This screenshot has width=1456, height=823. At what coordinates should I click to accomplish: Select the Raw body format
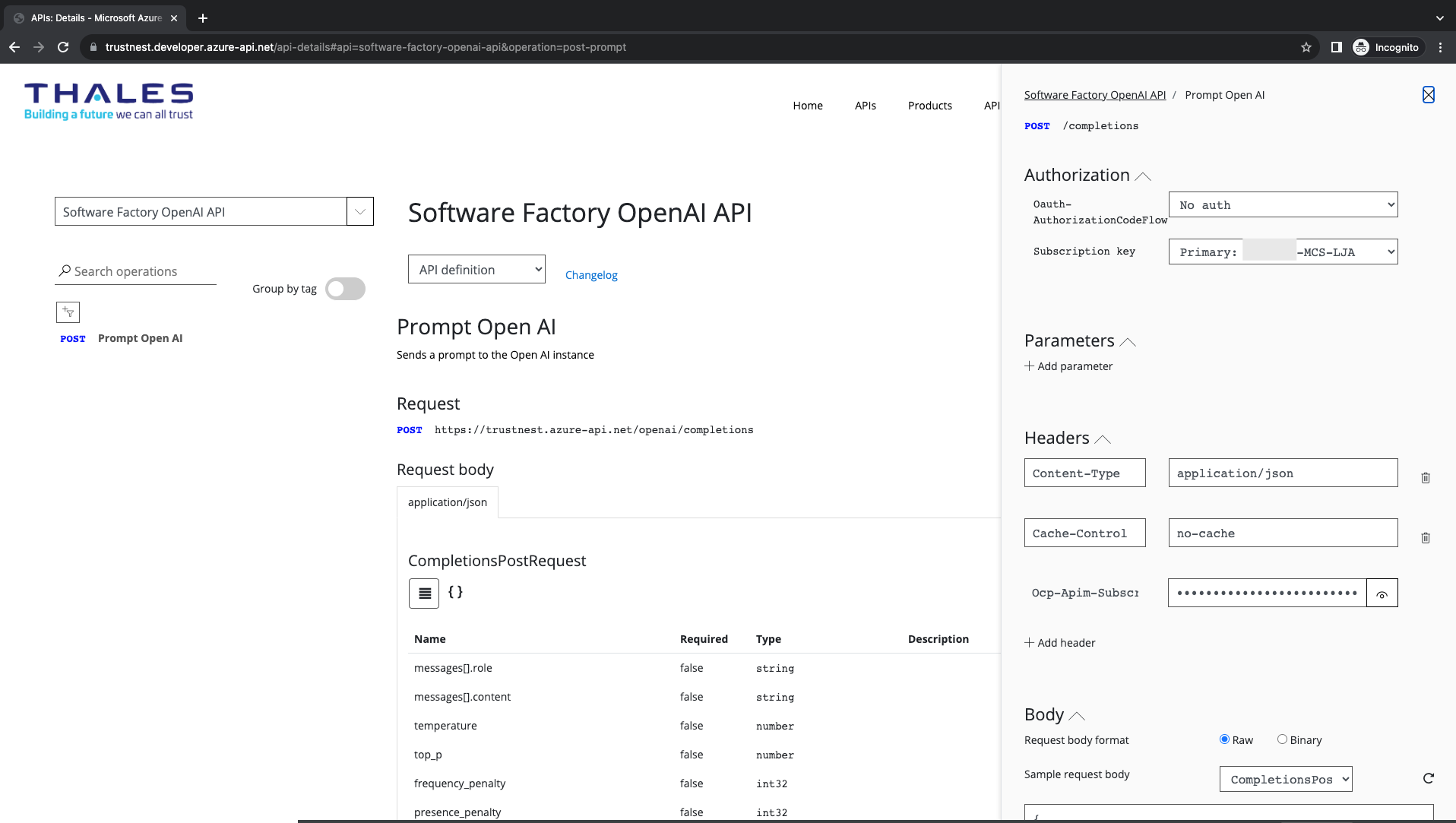tap(1224, 739)
